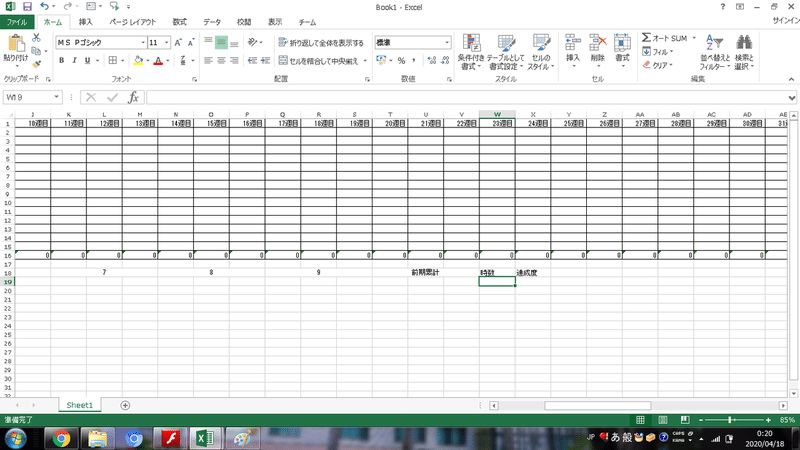
Task: Click the Save icon in quick access toolbar
Action: pyautogui.click(x=27, y=7)
